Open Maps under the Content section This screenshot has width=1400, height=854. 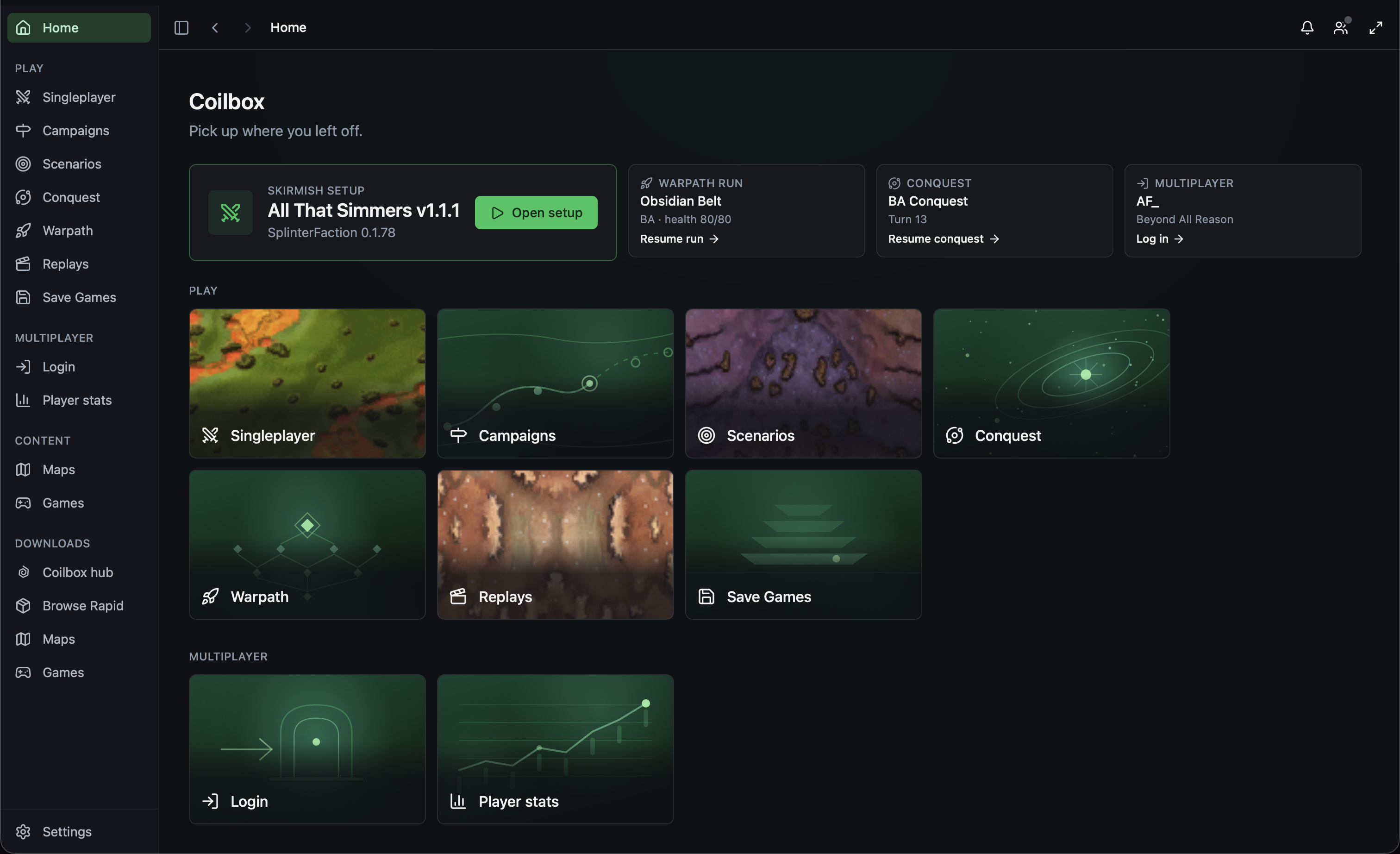pyautogui.click(x=79, y=469)
